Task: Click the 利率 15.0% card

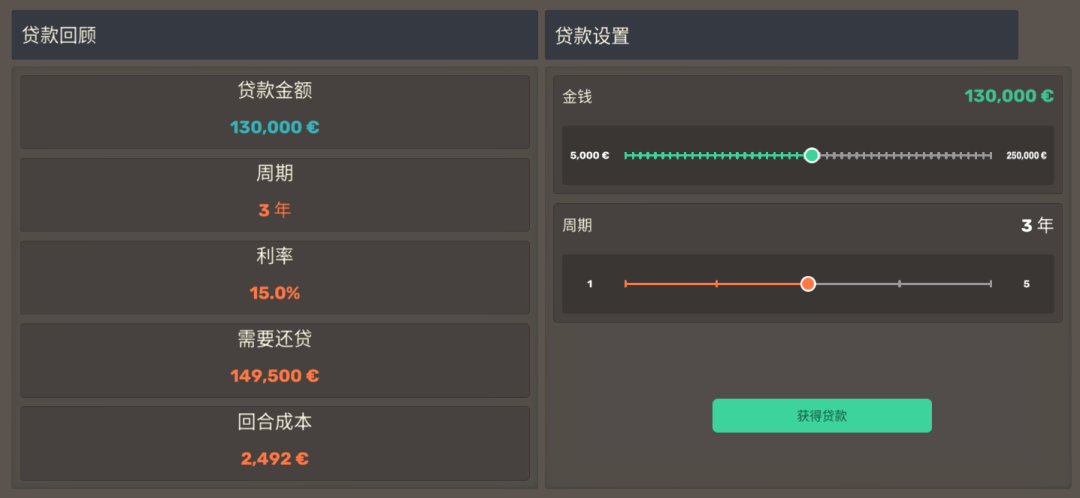Action: click(275, 278)
